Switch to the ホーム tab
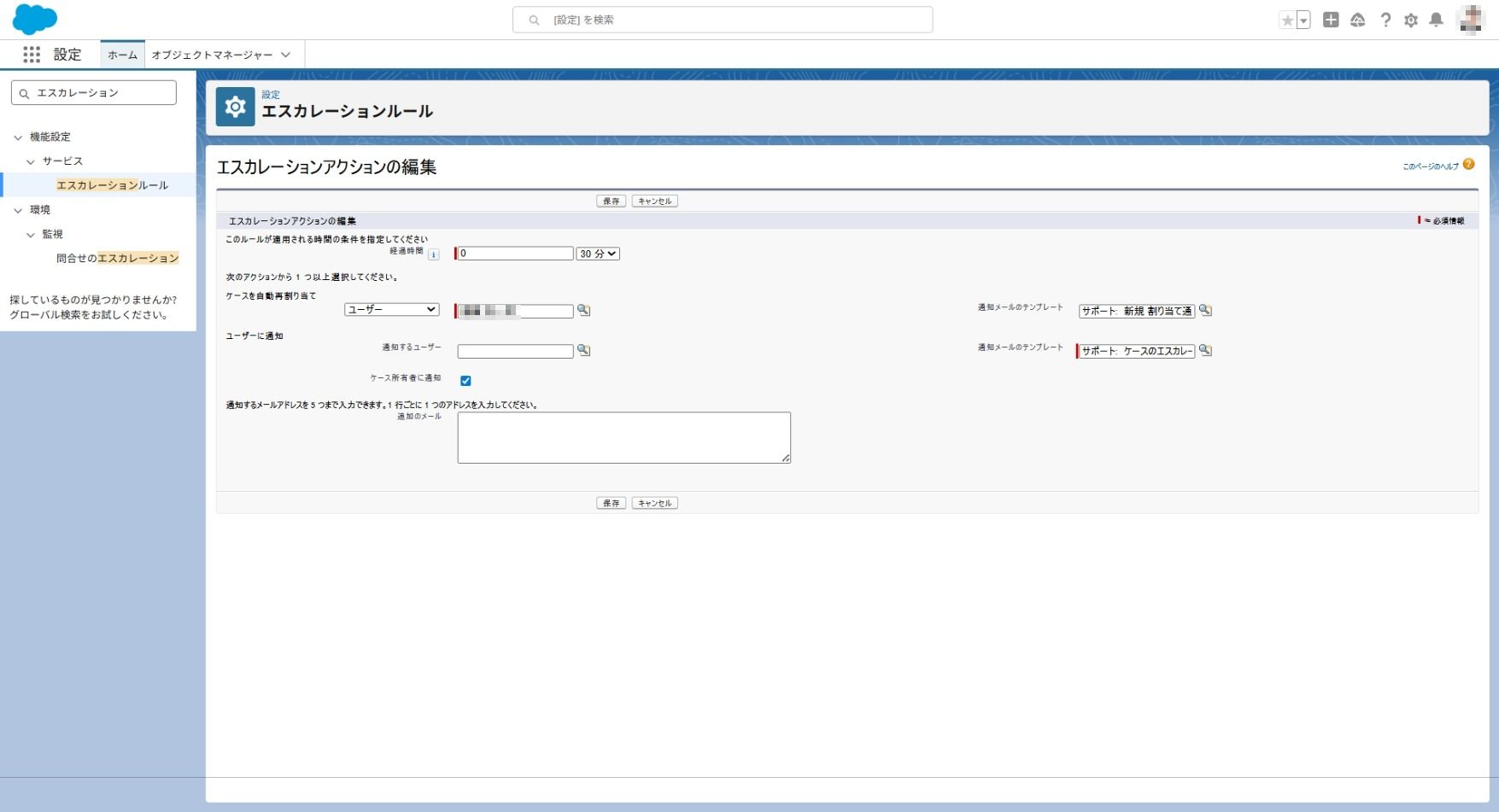 tap(122, 55)
